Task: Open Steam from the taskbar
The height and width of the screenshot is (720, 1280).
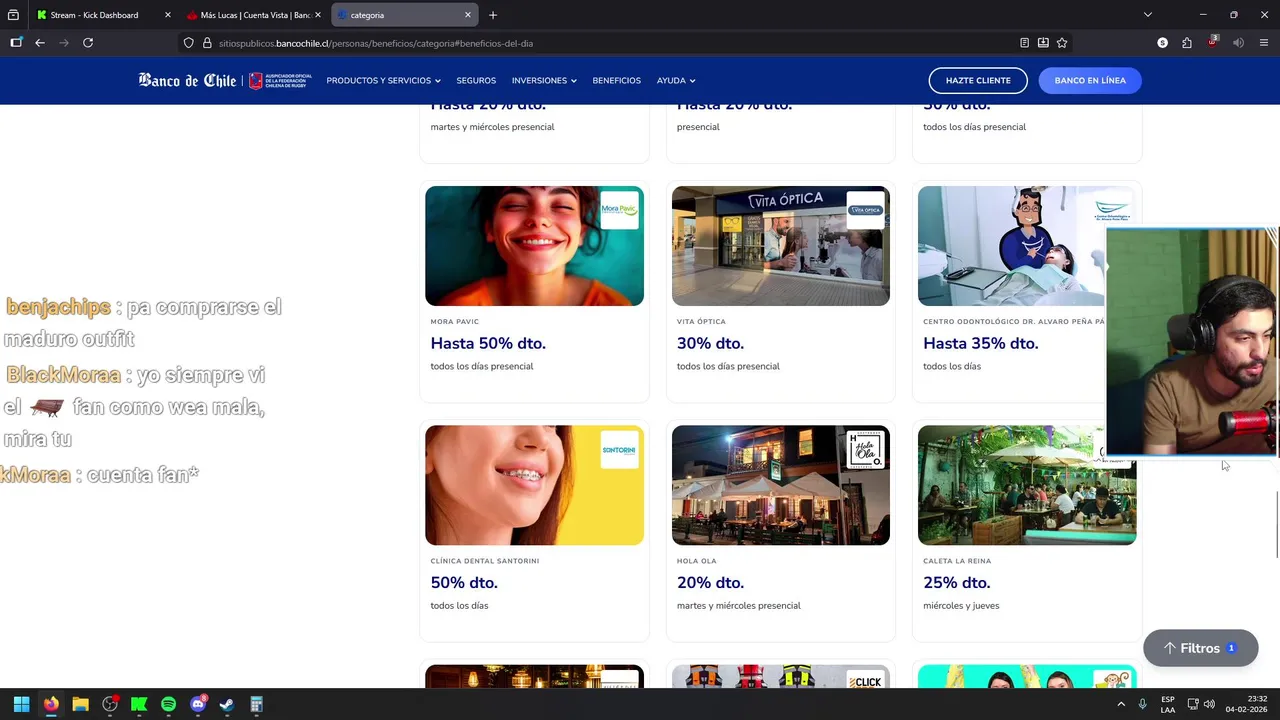Action: pos(227,704)
